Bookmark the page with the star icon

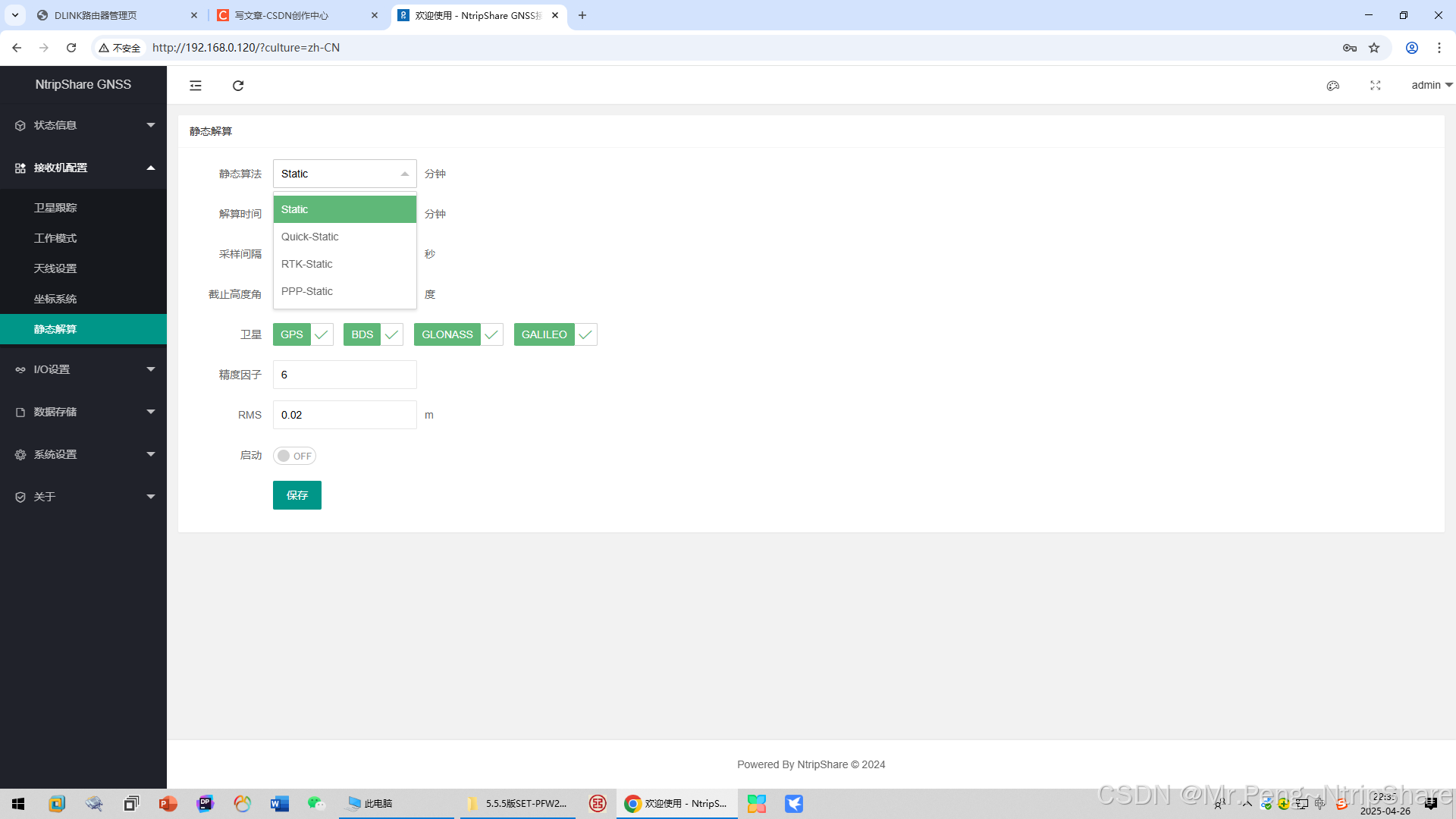pos(1374,48)
